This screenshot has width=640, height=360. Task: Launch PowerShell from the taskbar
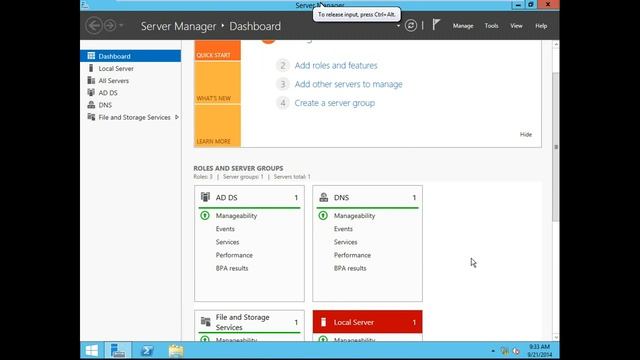click(x=147, y=351)
